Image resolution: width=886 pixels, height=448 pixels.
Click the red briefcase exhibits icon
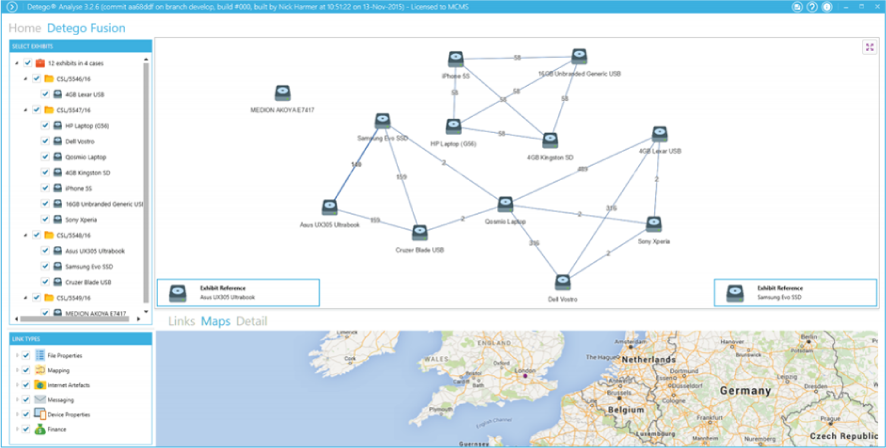point(40,63)
